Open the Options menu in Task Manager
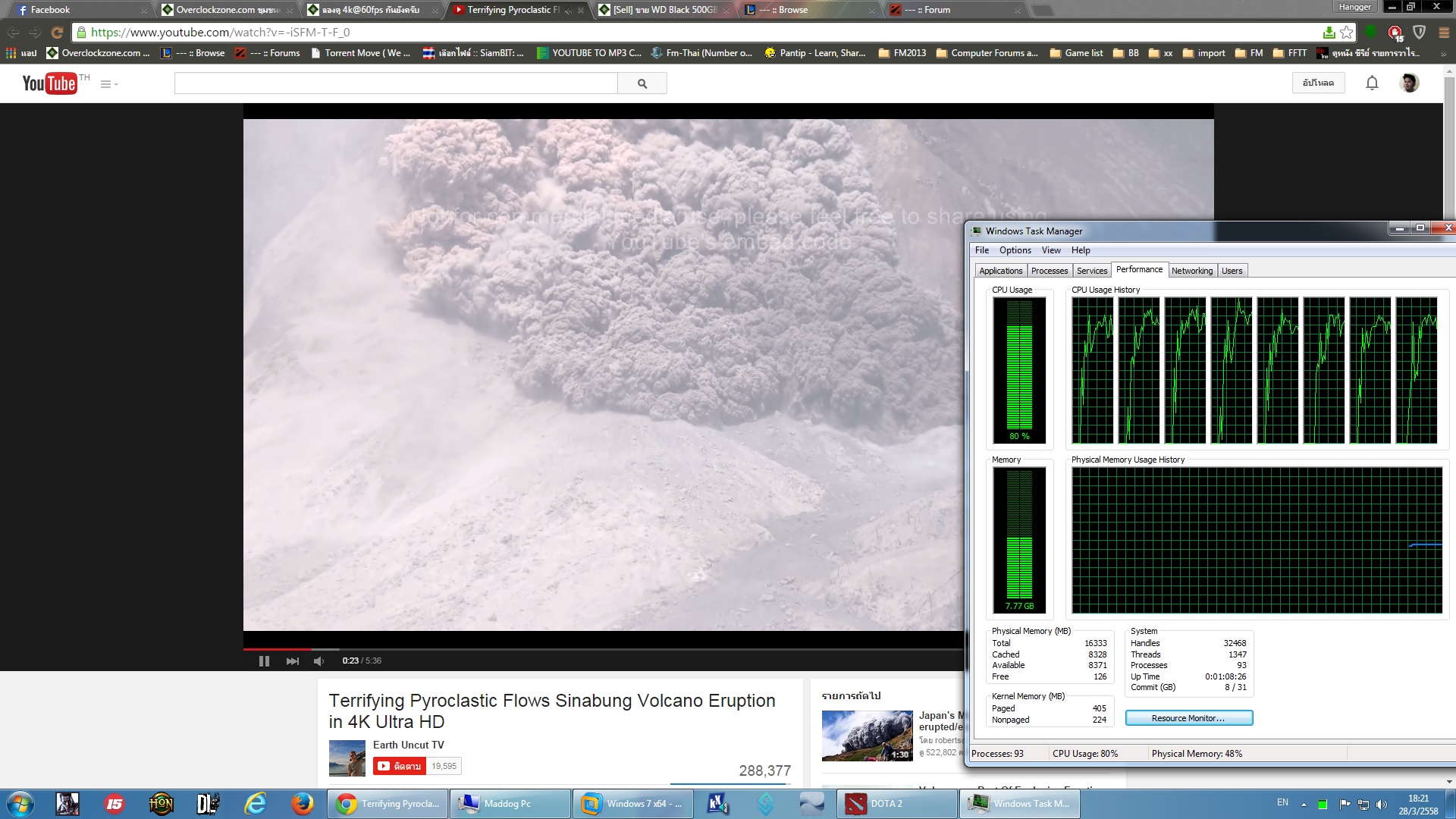Image resolution: width=1456 pixels, height=819 pixels. pos(1015,250)
